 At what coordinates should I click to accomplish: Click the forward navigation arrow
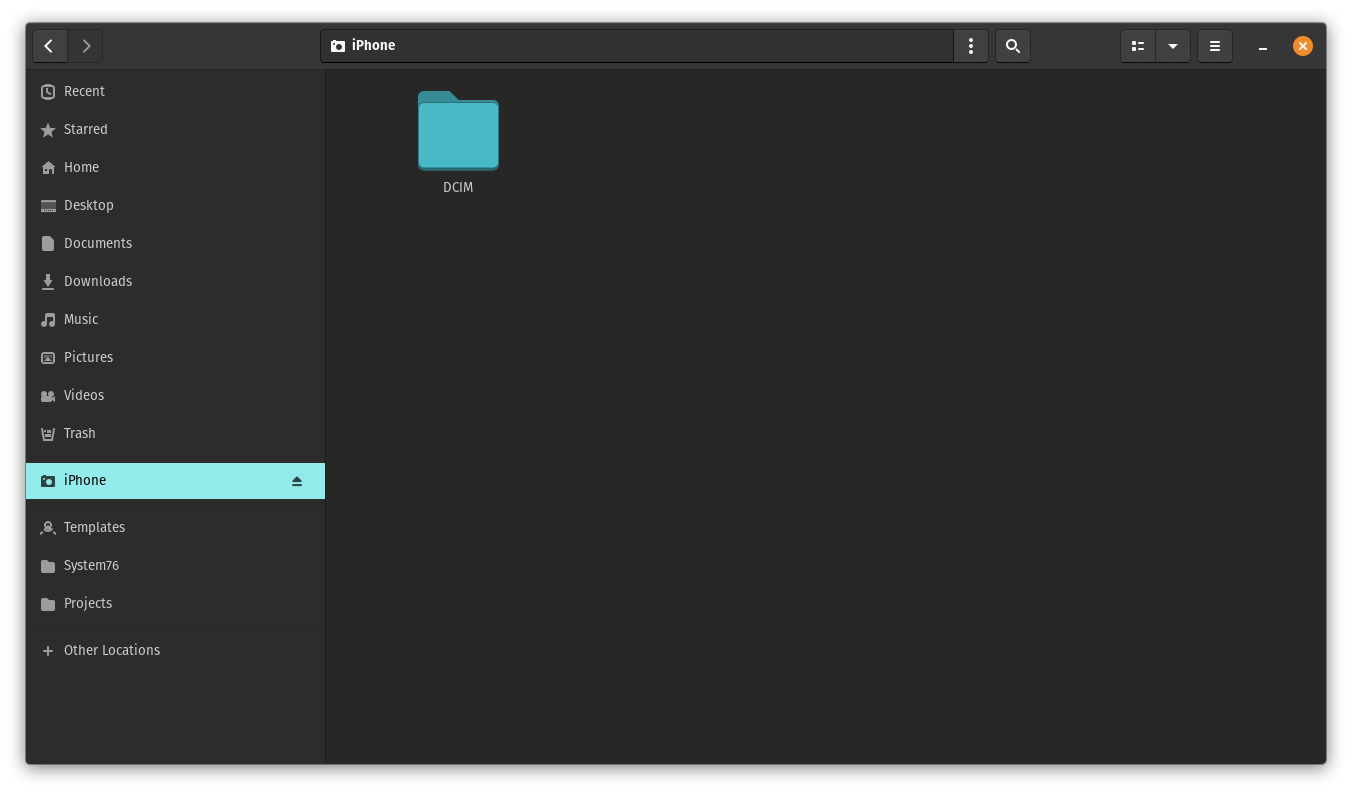[86, 45]
